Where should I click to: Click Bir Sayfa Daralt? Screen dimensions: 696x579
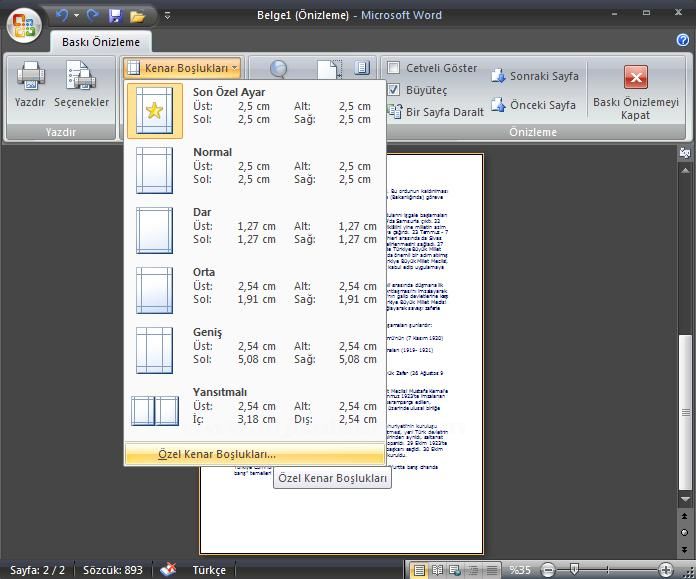(435, 111)
